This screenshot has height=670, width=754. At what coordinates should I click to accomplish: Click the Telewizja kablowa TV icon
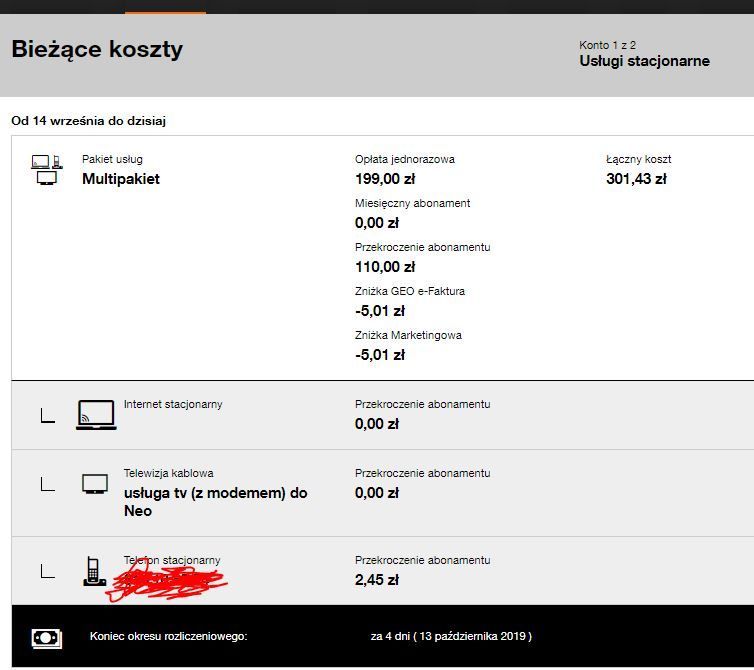95,484
